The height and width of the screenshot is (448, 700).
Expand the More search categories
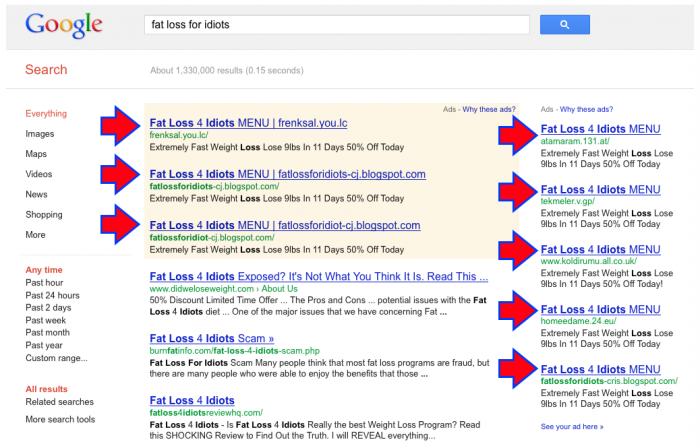pos(35,235)
